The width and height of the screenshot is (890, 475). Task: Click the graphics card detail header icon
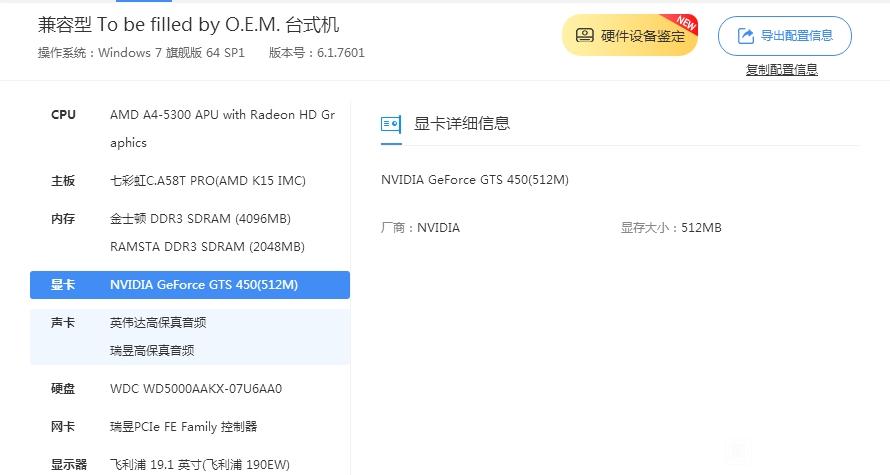click(x=391, y=123)
